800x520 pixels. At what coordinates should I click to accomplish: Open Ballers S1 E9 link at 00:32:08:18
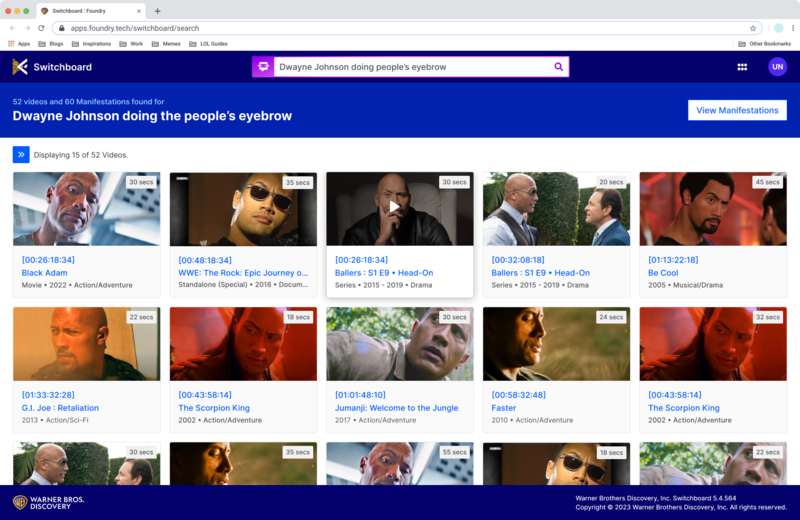click(540, 273)
